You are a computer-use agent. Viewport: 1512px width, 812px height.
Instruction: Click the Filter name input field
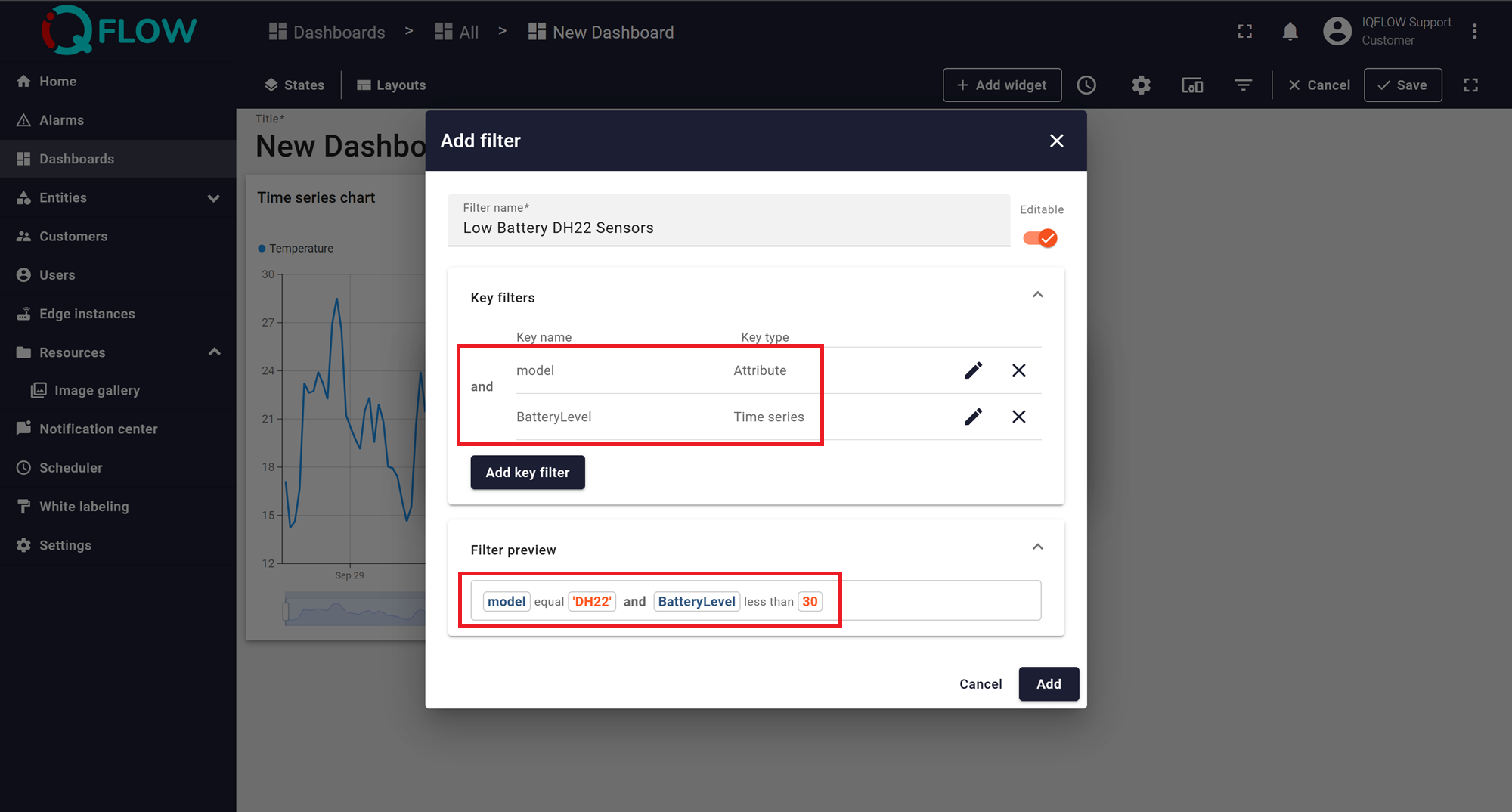pyautogui.click(x=728, y=228)
